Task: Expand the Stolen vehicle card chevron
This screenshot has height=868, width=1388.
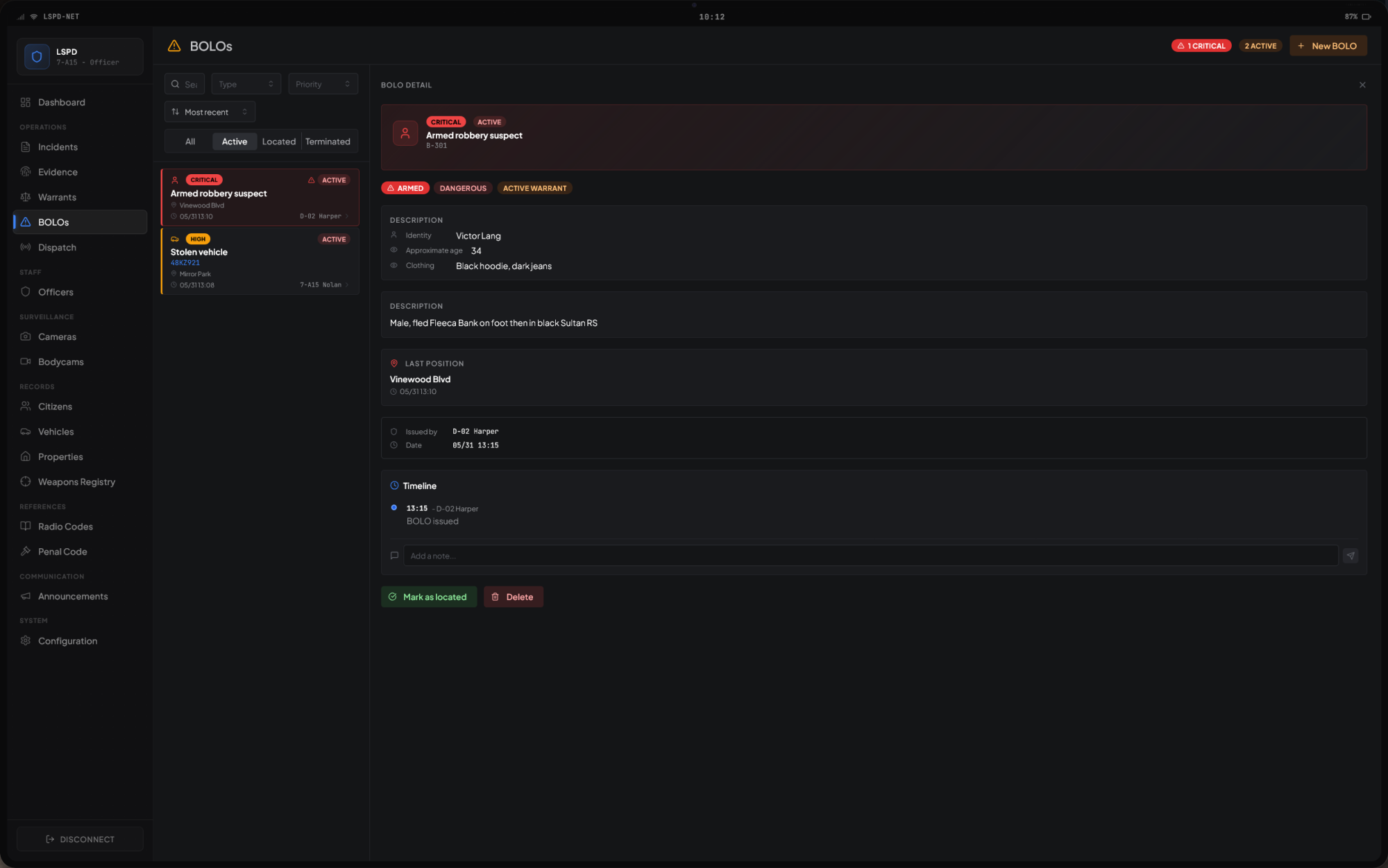Action: (x=347, y=285)
